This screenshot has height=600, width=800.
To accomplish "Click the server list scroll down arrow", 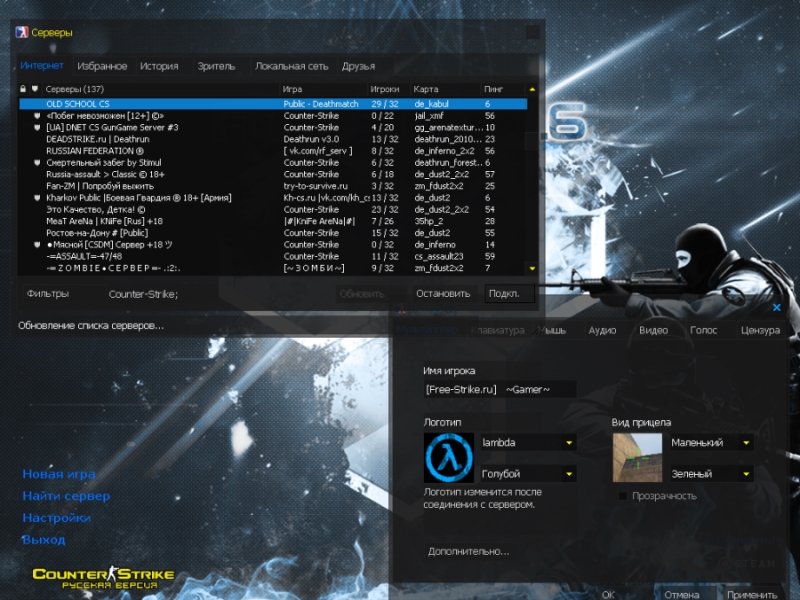I will click(532, 268).
